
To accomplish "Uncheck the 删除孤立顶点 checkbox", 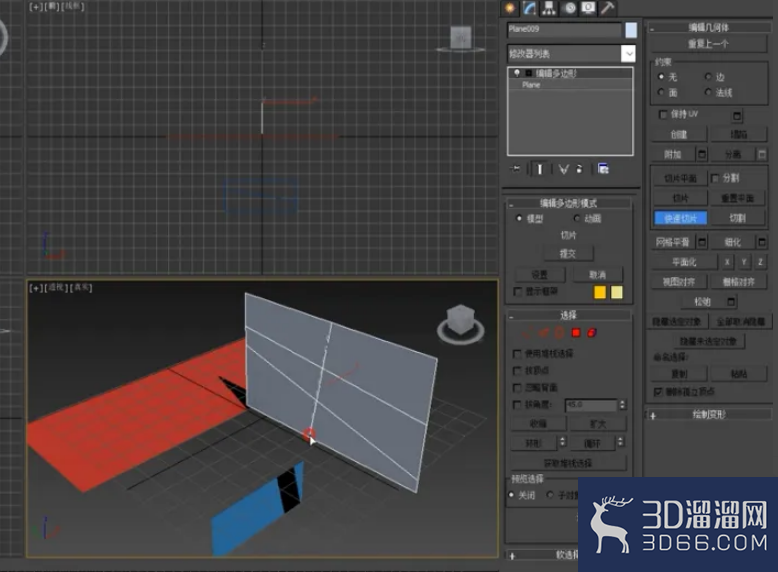I will point(658,392).
